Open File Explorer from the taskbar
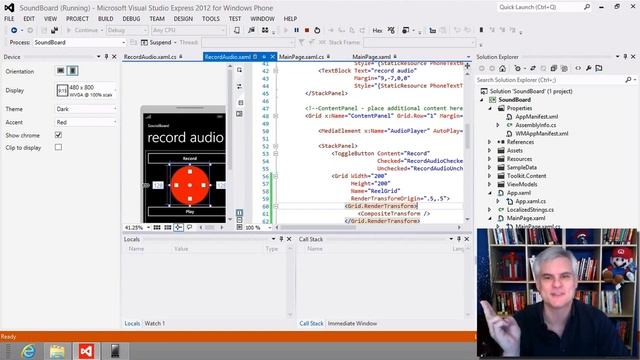The height and width of the screenshot is (360, 640). [57, 351]
